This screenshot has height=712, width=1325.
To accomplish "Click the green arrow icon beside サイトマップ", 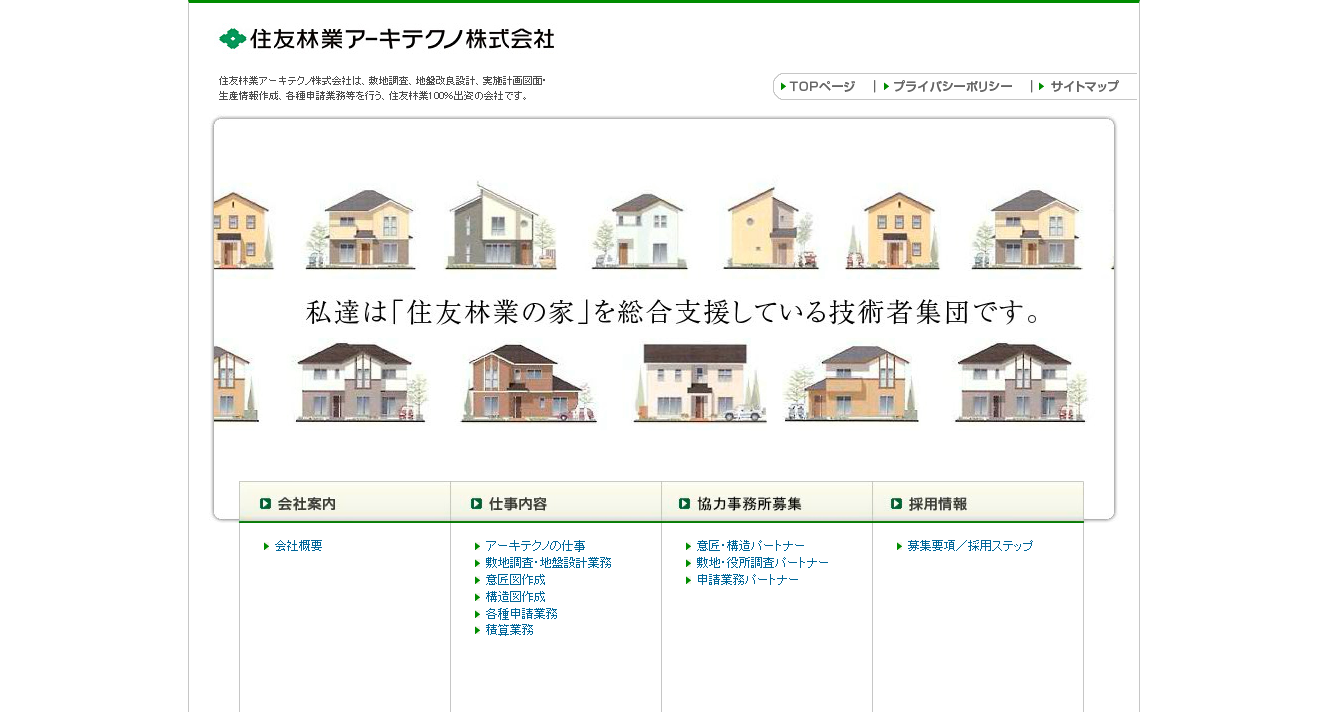I will pyautogui.click(x=1040, y=86).
